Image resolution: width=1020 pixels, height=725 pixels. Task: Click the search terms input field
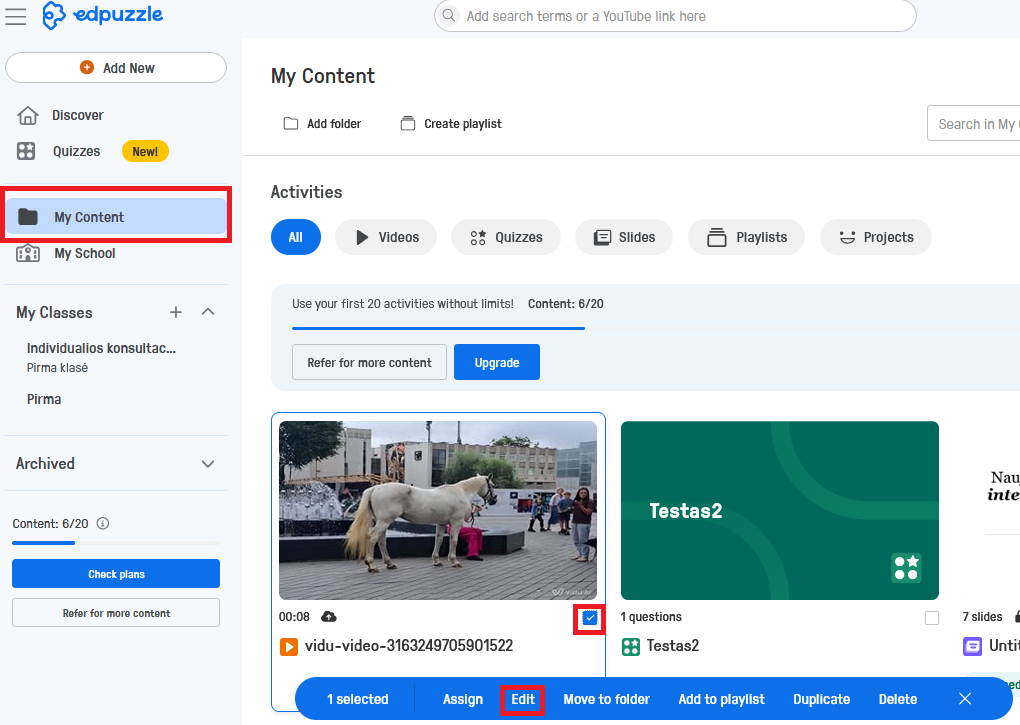680,16
